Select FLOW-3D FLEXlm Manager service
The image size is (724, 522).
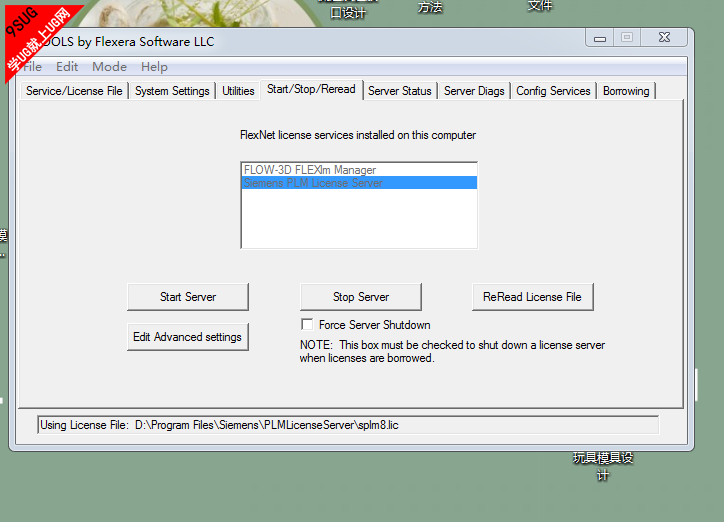(x=359, y=170)
